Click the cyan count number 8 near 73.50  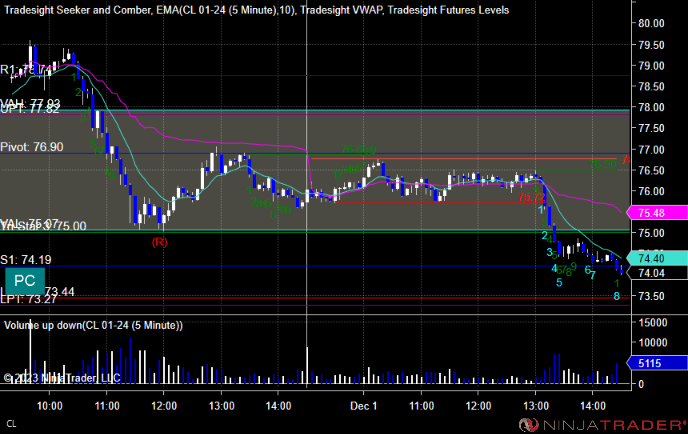click(x=616, y=297)
